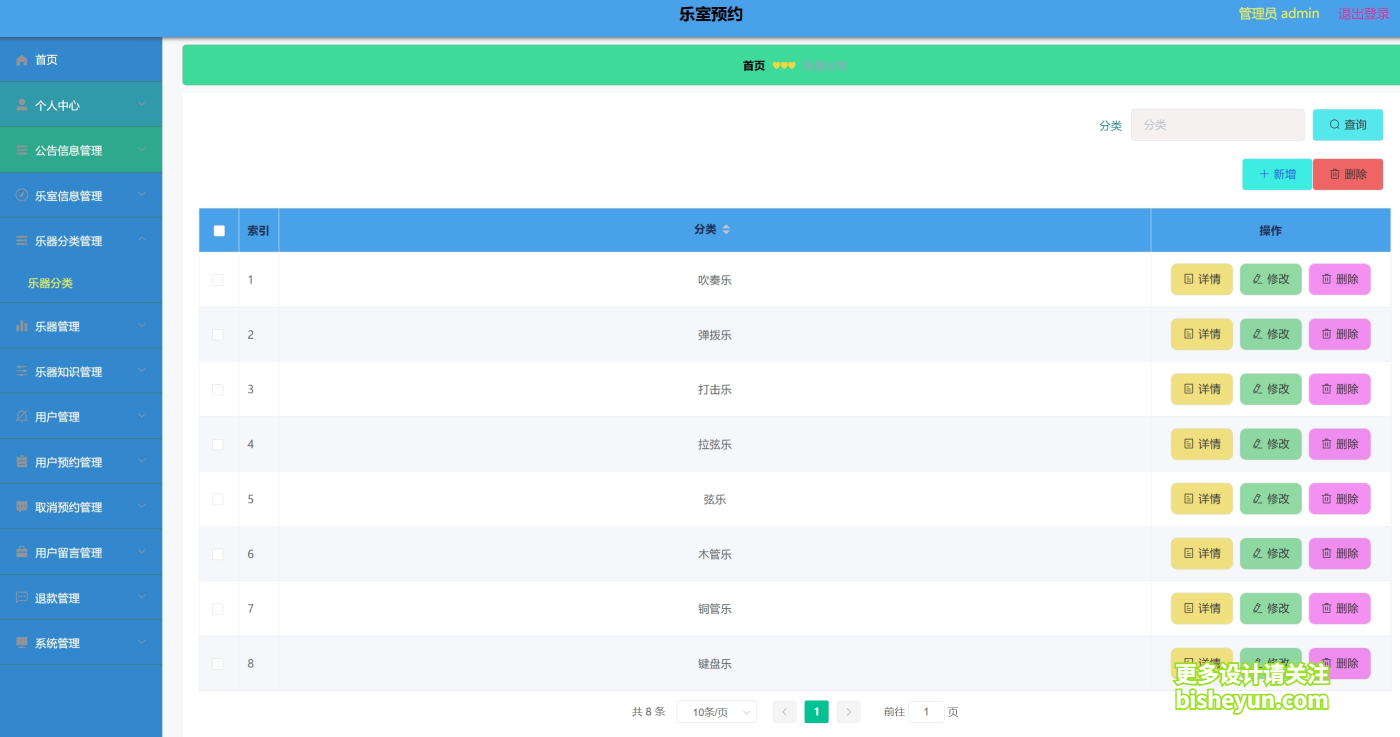View 详情 of the 弦乐 row
The height and width of the screenshot is (737, 1400).
pos(1202,498)
